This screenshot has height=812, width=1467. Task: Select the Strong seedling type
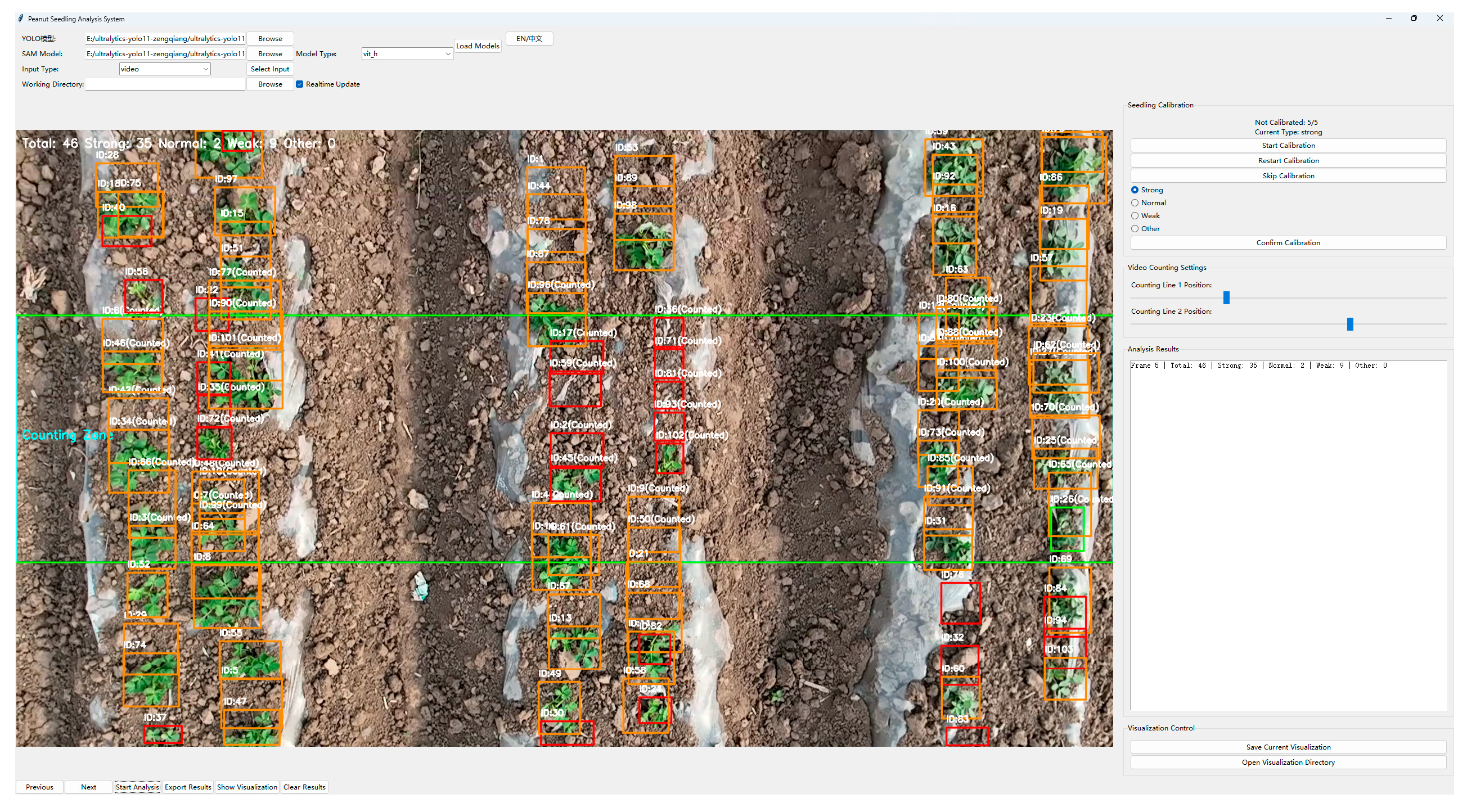1135,190
